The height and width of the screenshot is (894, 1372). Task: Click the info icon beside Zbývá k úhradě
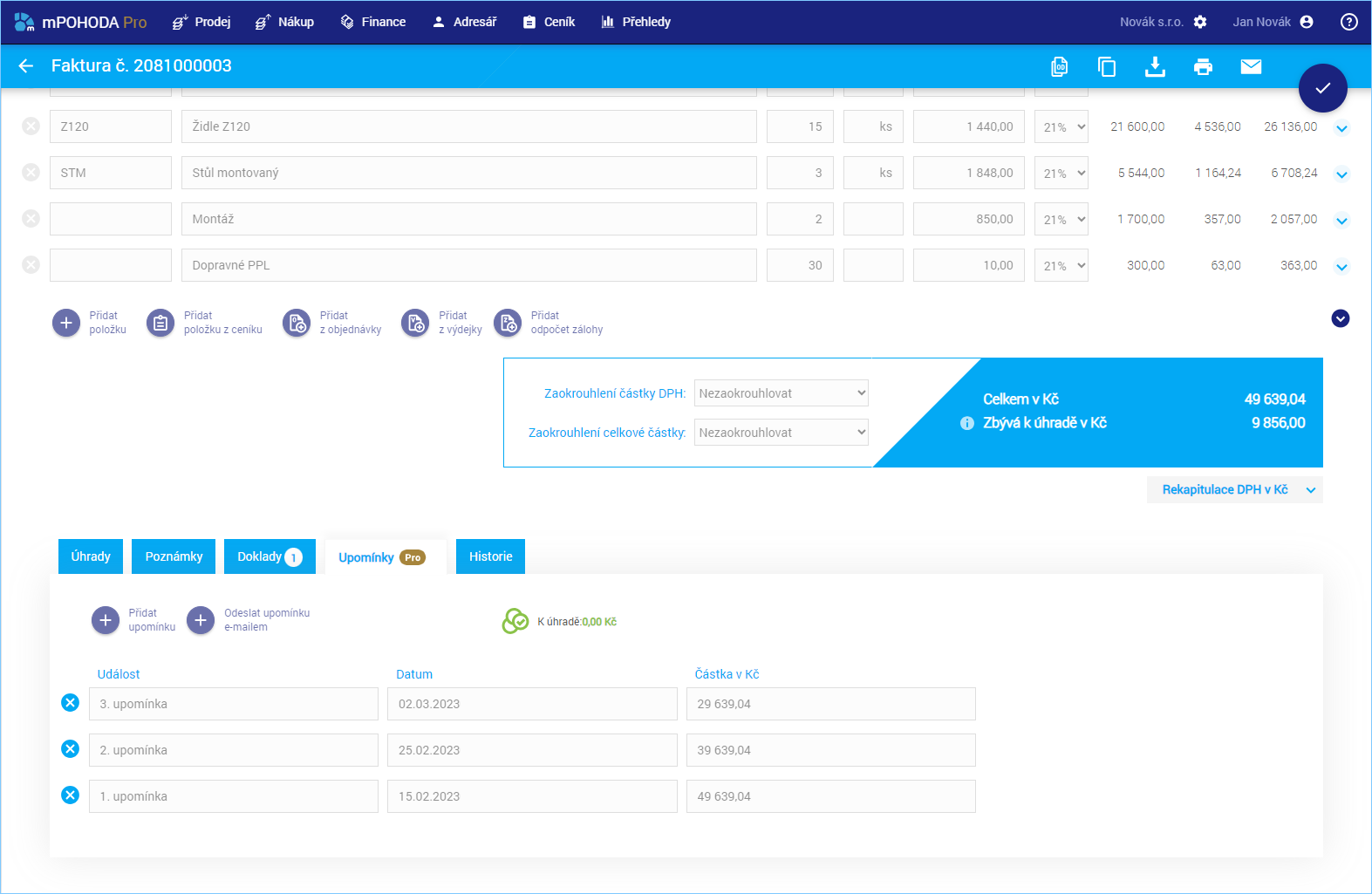tap(966, 423)
